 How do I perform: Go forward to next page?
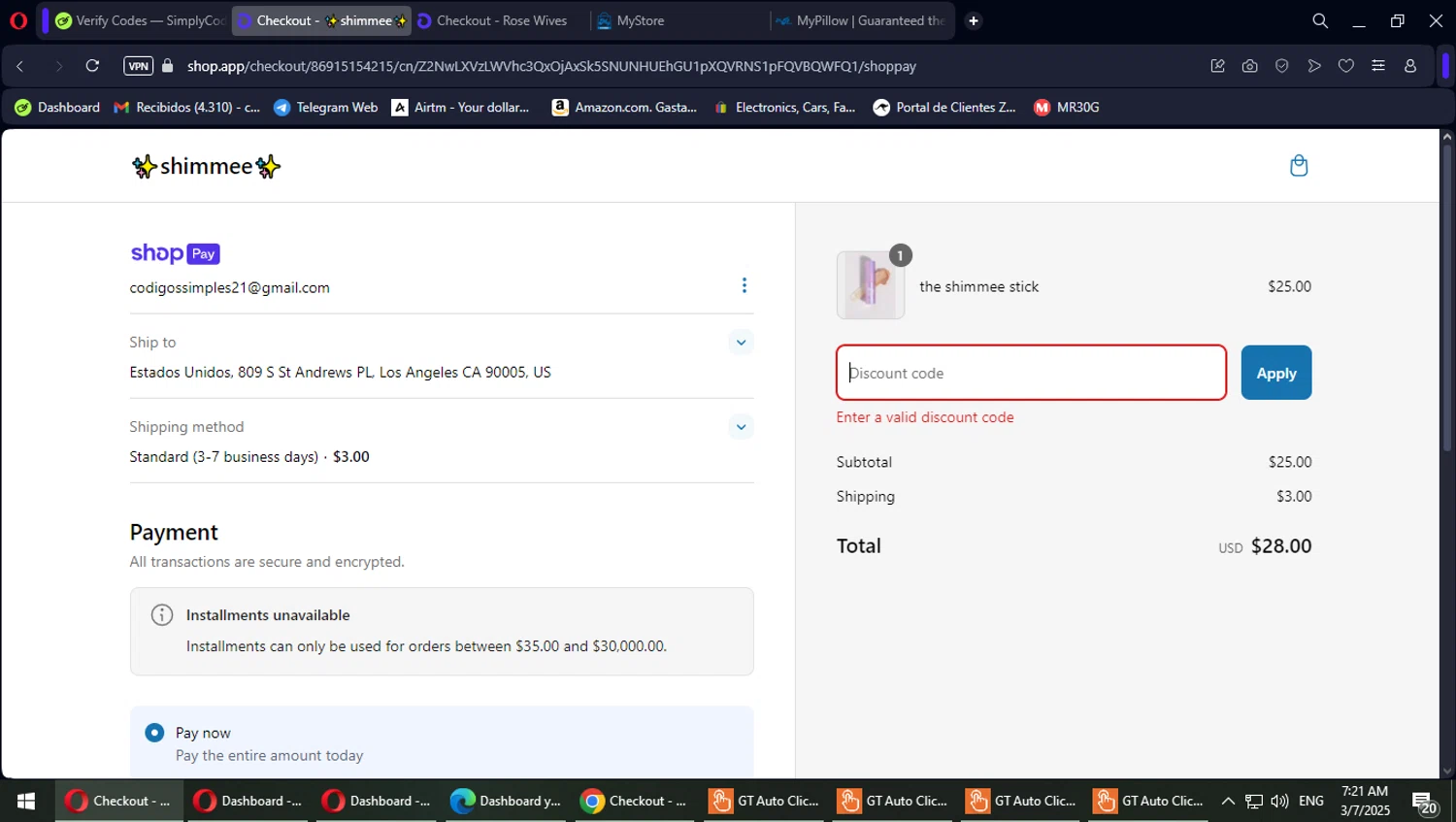pyautogui.click(x=58, y=66)
